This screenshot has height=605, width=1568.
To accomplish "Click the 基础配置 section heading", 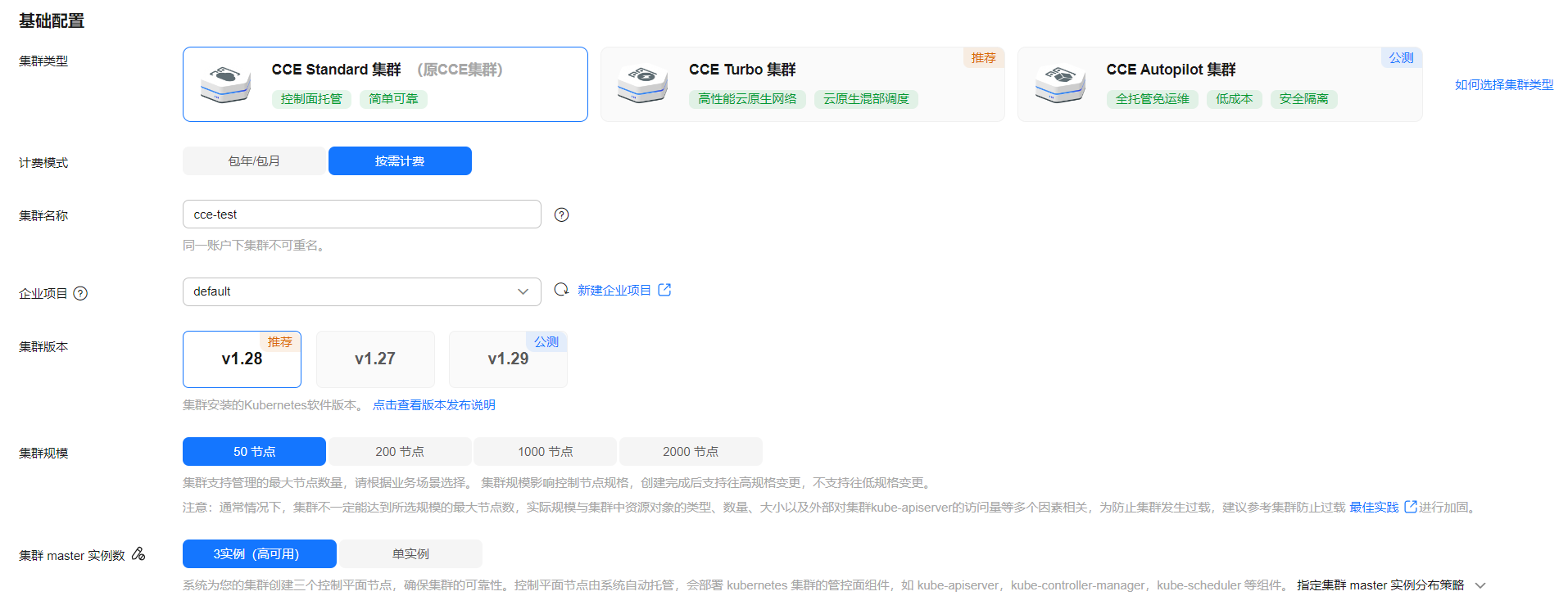I will (x=52, y=20).
